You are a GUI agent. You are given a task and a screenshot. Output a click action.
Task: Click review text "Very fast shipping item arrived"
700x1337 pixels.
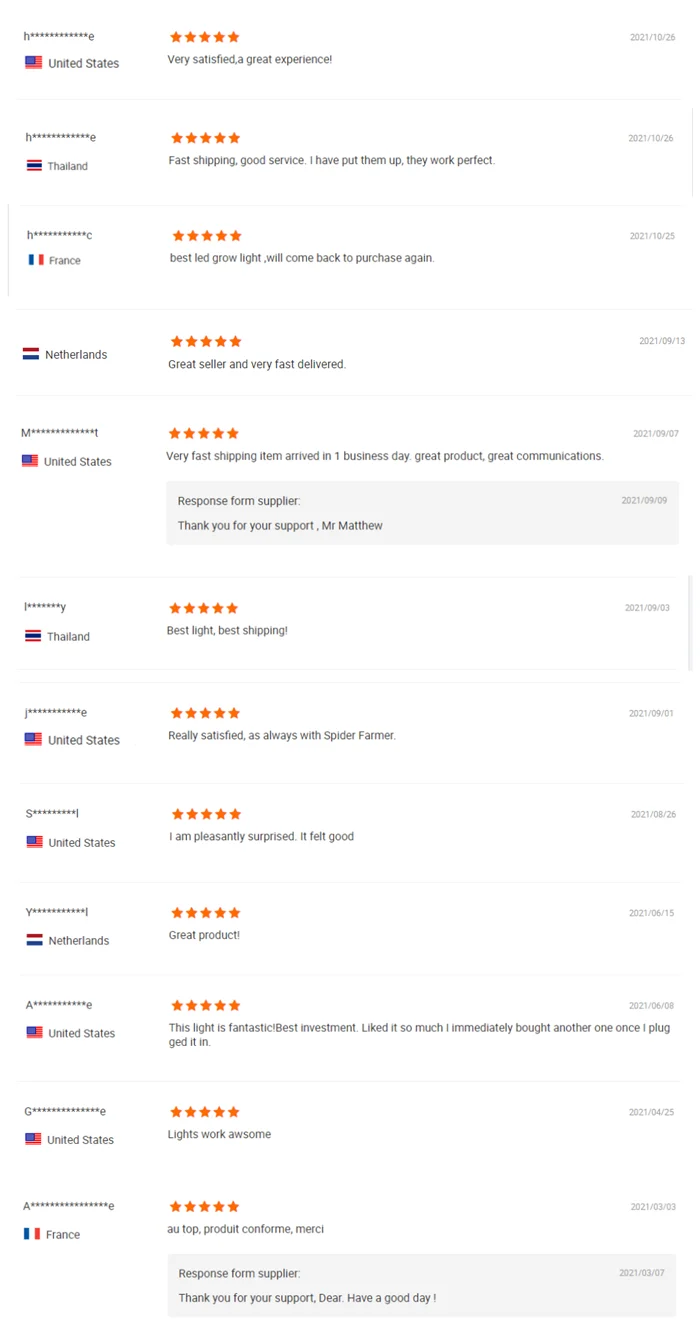click(x=385, y=456)
